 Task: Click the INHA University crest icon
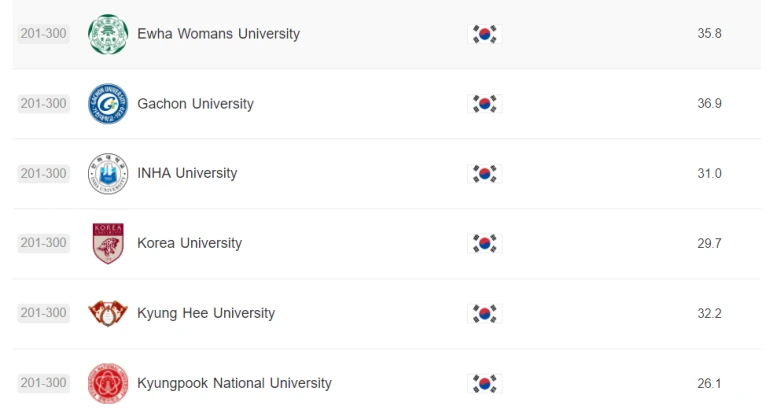pyautogui.click(x=108, y=174)
